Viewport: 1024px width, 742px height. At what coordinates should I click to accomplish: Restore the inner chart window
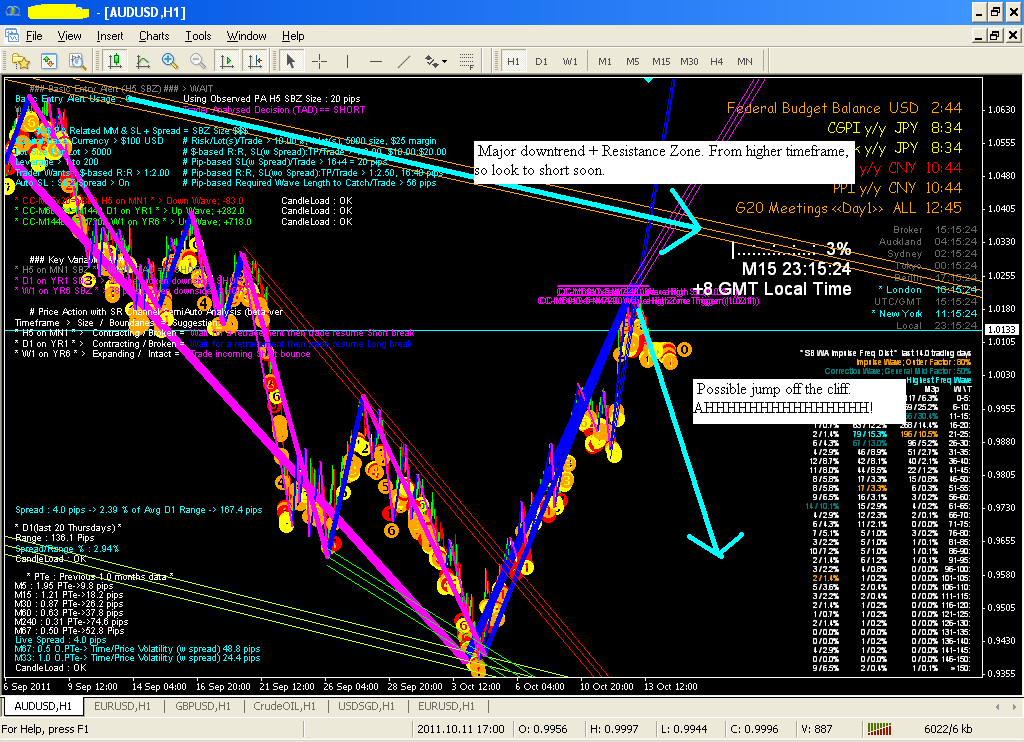pyautogui.click(x=994, y=35)
